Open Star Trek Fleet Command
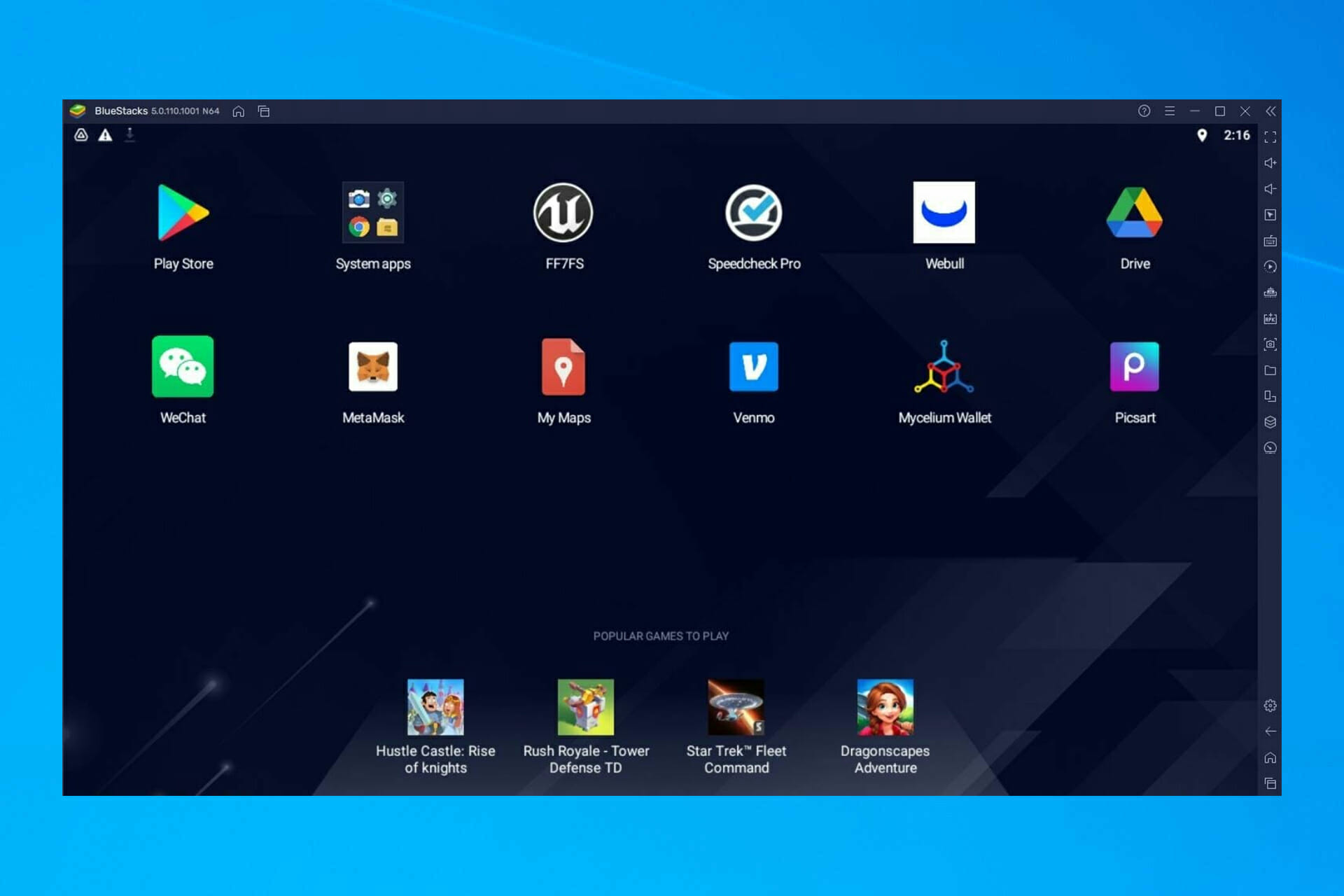Image resolution: width=1344 pixels, height=896 pixels. point(736,727)
